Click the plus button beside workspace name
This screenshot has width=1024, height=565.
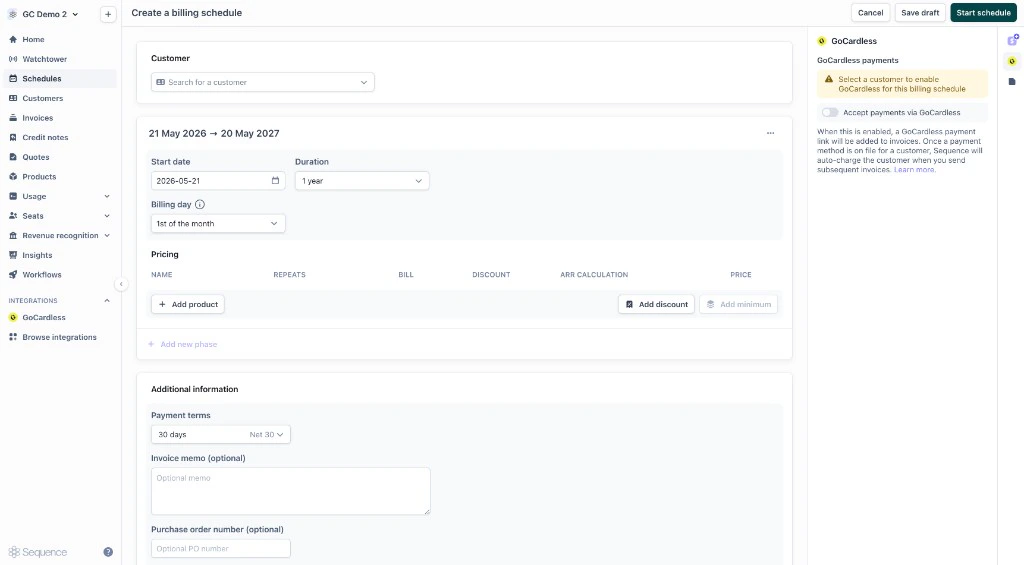point(108,14)
